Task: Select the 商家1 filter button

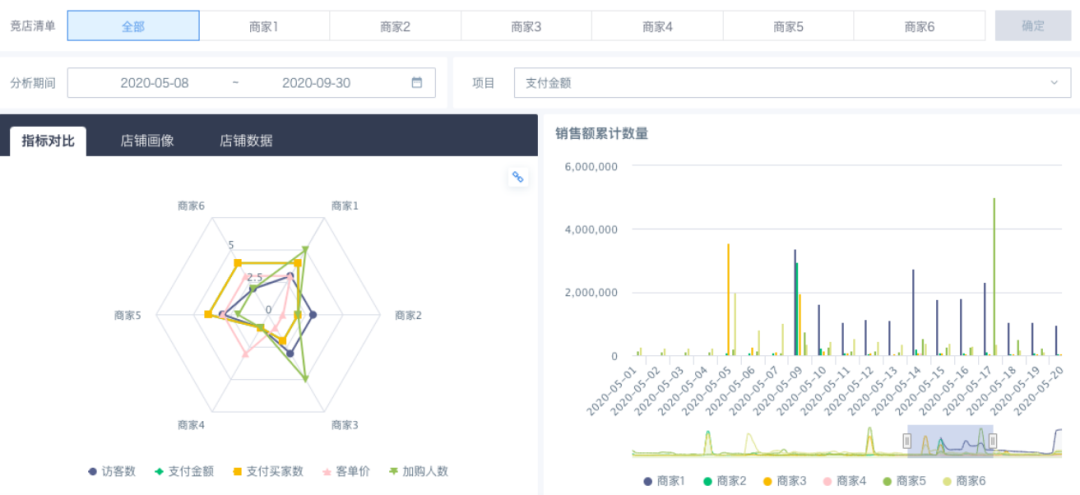Action: pyautogui.click(x=264, y=26)
